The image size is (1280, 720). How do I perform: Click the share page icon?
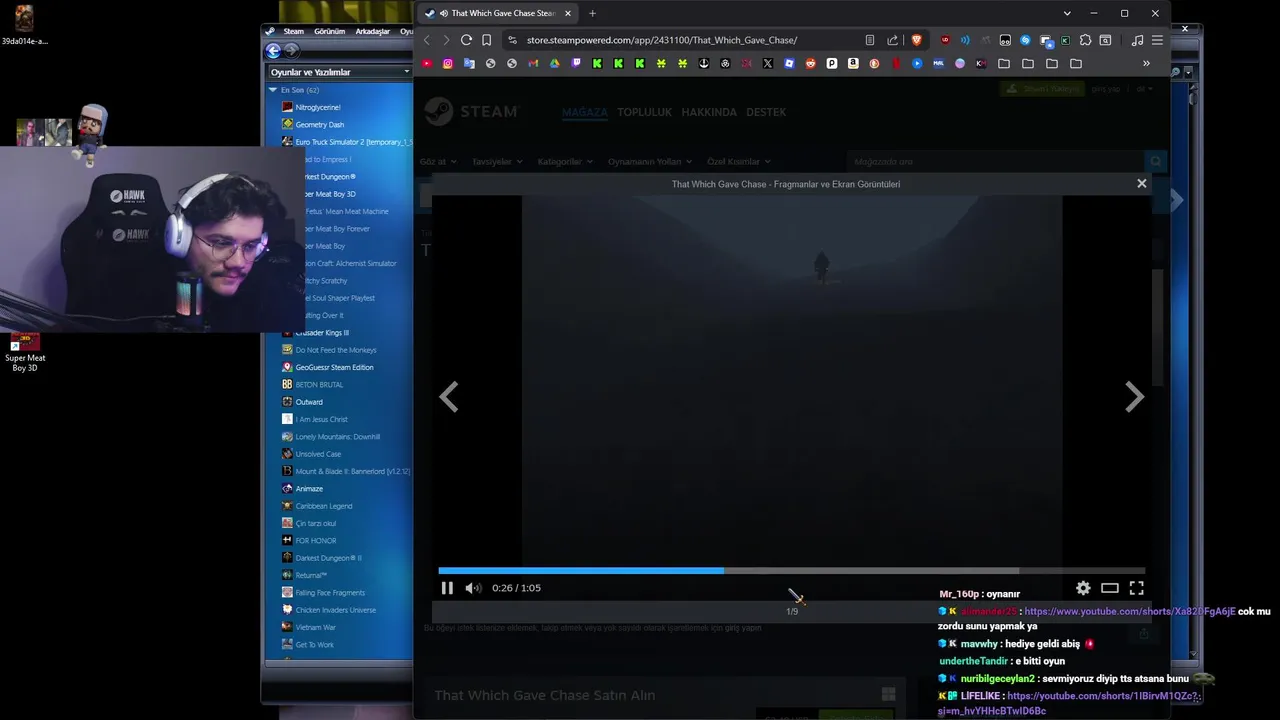click(x=893, y=40)
